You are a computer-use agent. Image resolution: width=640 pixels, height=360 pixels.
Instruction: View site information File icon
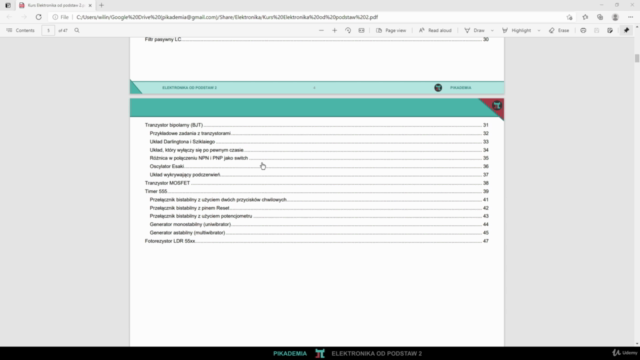pos(60,17)
